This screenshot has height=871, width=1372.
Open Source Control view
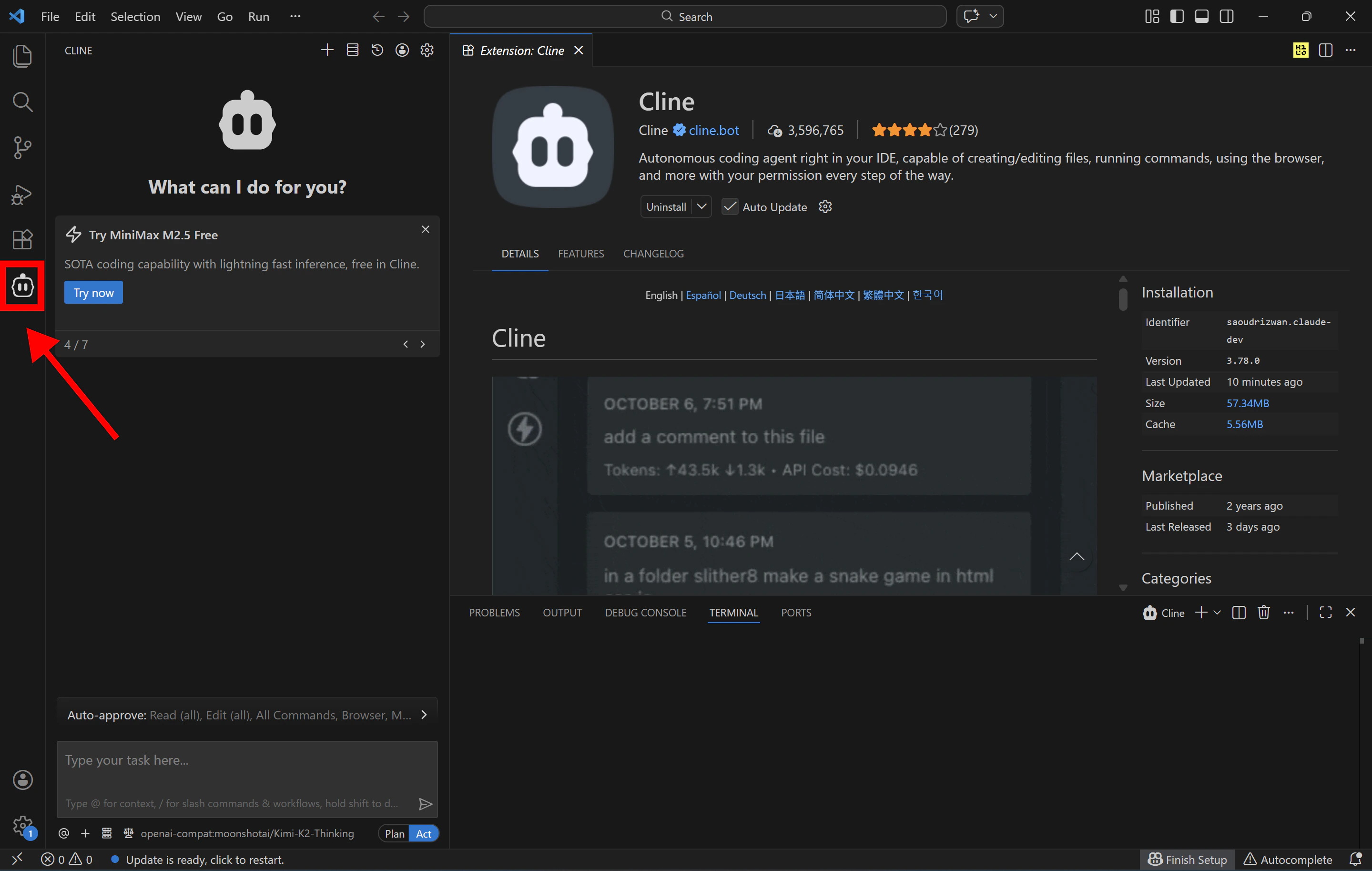(x=22, y=148)
